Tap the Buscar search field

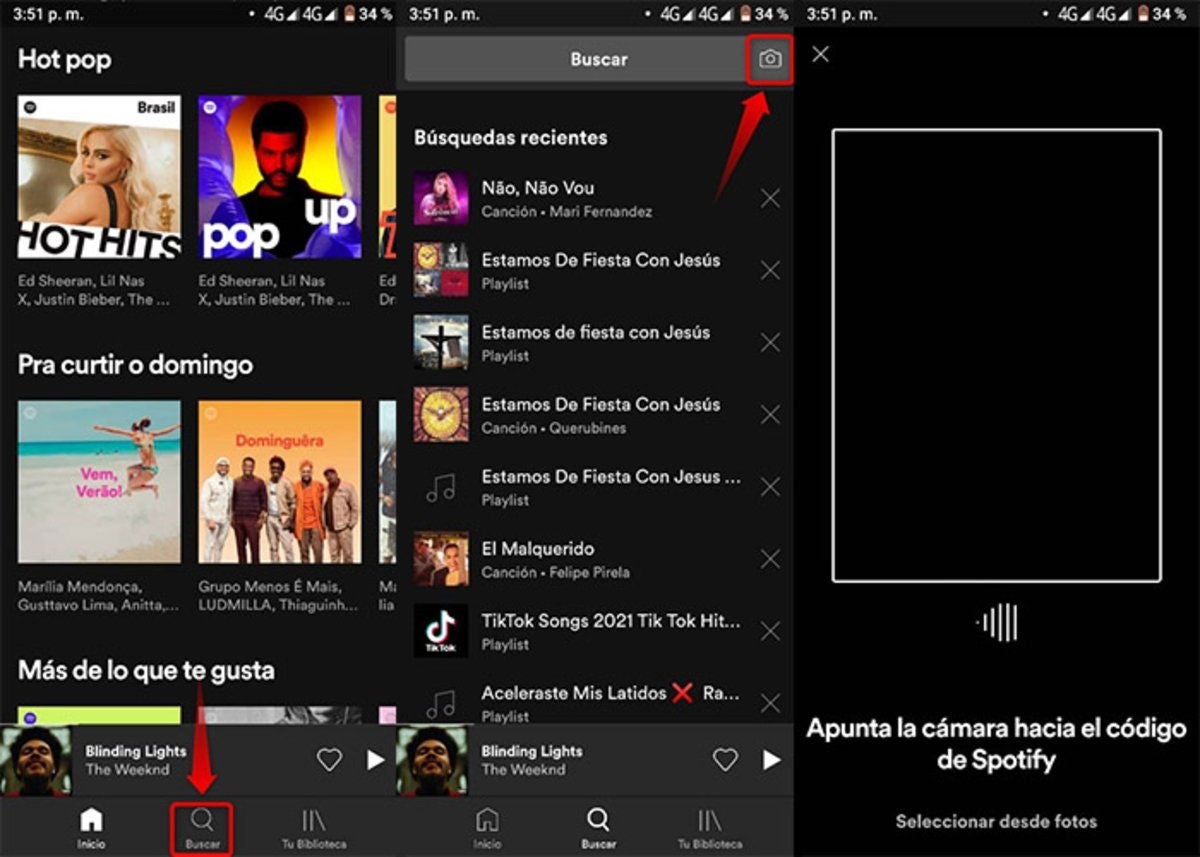coord(598,59)
